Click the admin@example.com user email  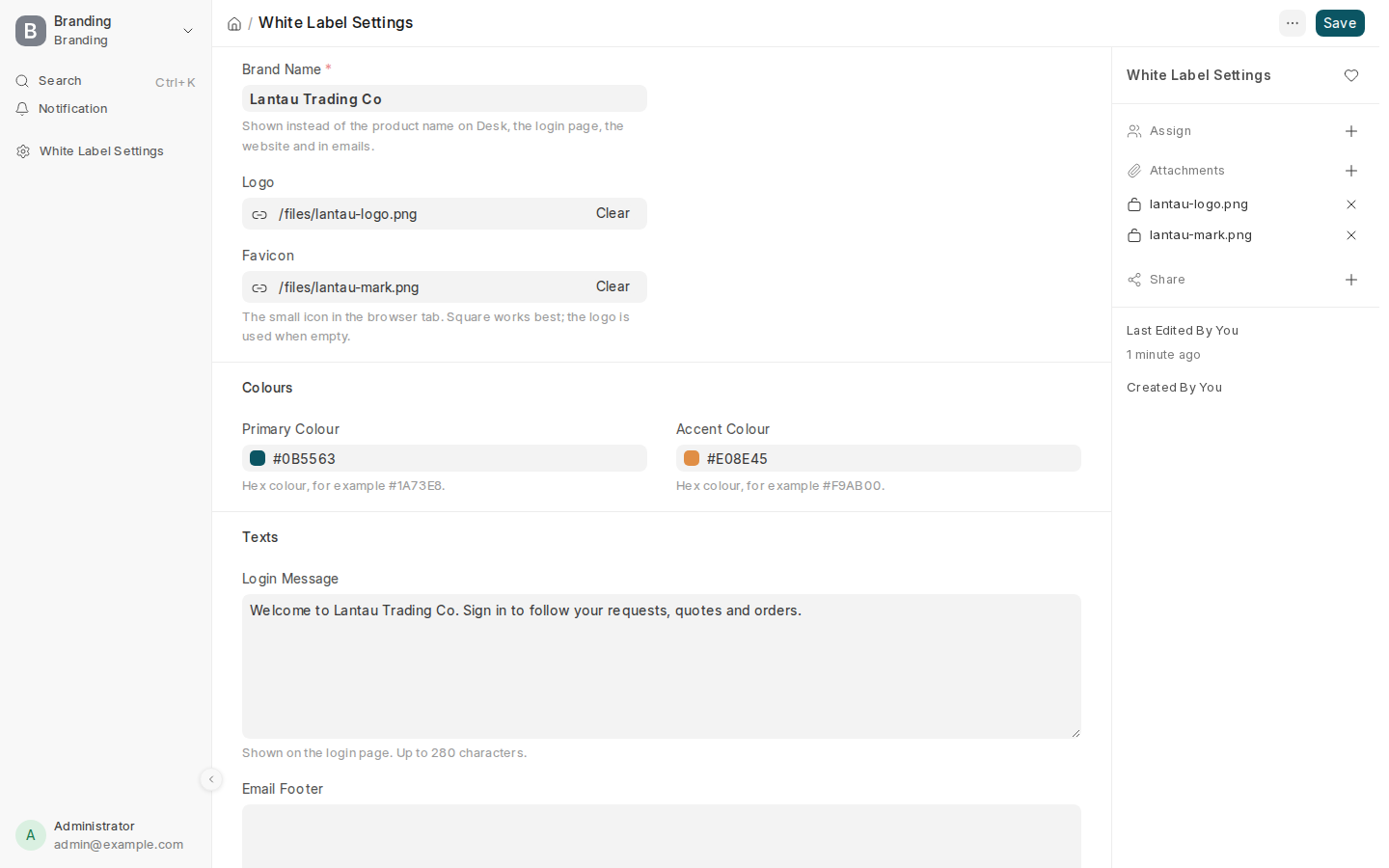click(x=119, y=845)
